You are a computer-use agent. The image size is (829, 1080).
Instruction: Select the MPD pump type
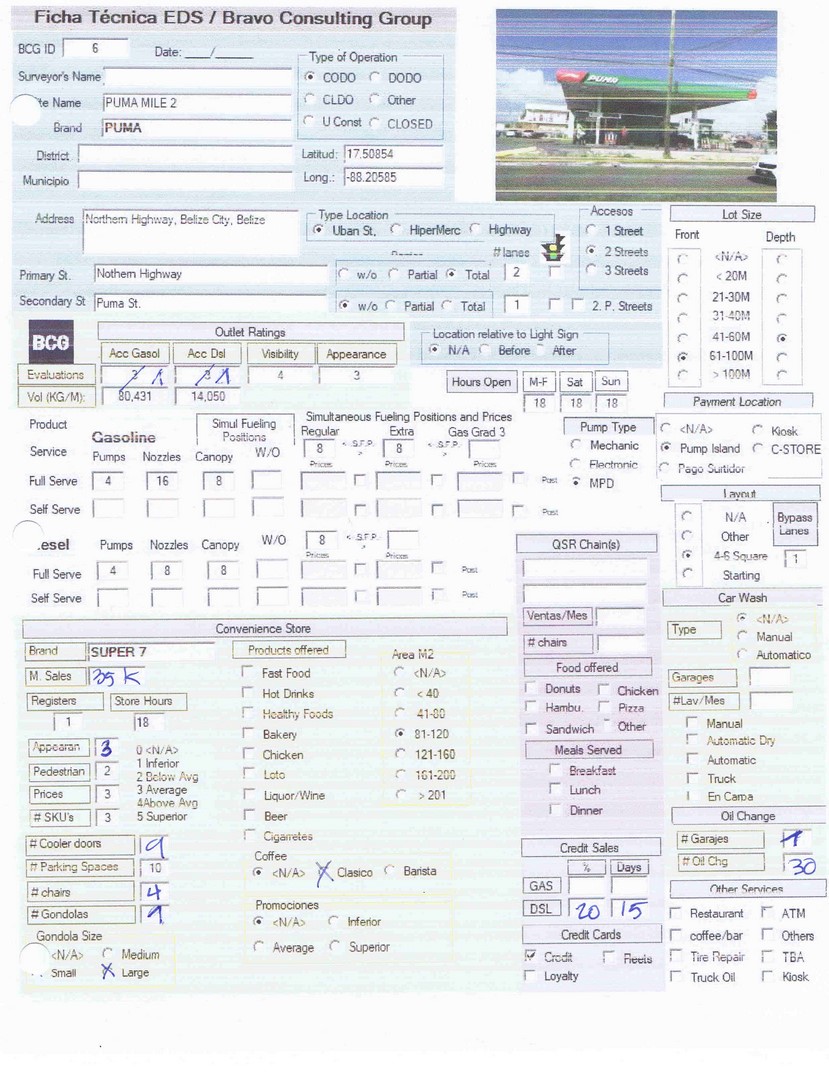tap(576, 483)
